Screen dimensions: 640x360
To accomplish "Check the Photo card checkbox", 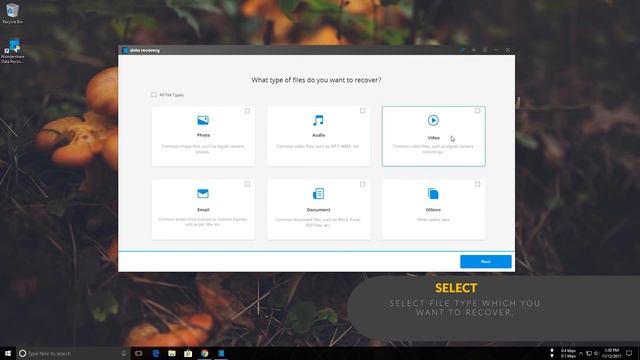I will [x=247, y=111].
